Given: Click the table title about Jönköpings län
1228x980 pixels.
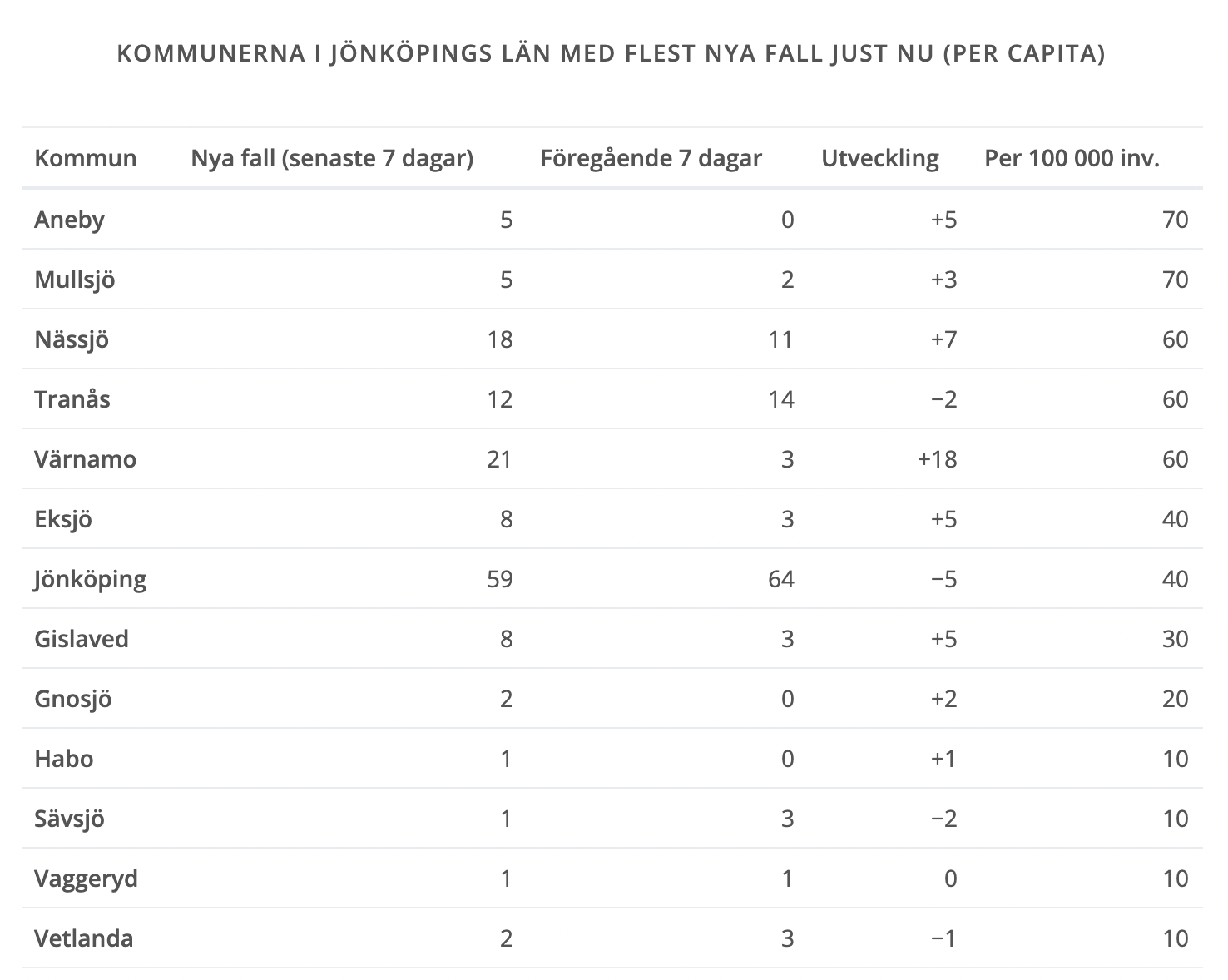Looking at the screenshot, I should pyautogui.click(x=612, y=54).
